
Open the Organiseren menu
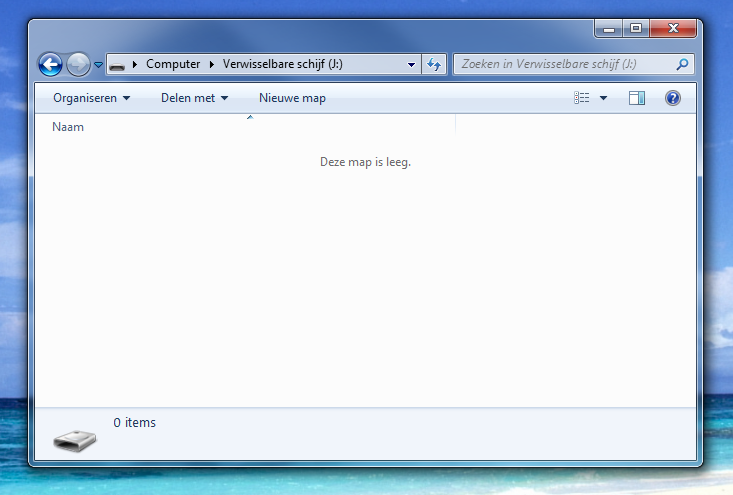pyautogui.click(x=91, y=98)
